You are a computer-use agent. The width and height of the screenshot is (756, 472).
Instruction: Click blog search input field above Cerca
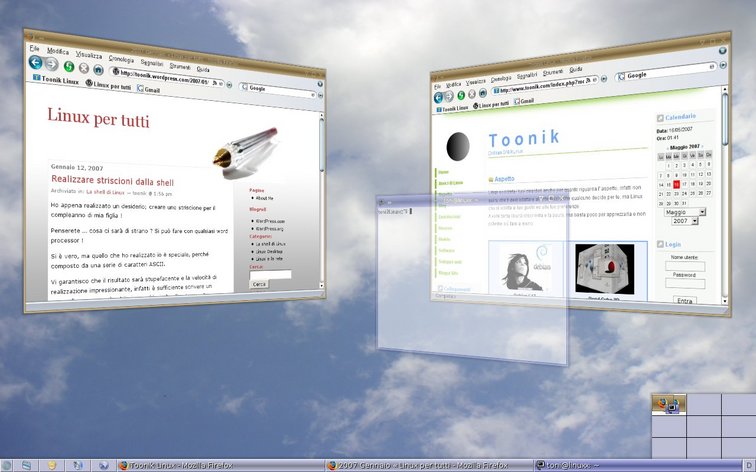[270, 274]
